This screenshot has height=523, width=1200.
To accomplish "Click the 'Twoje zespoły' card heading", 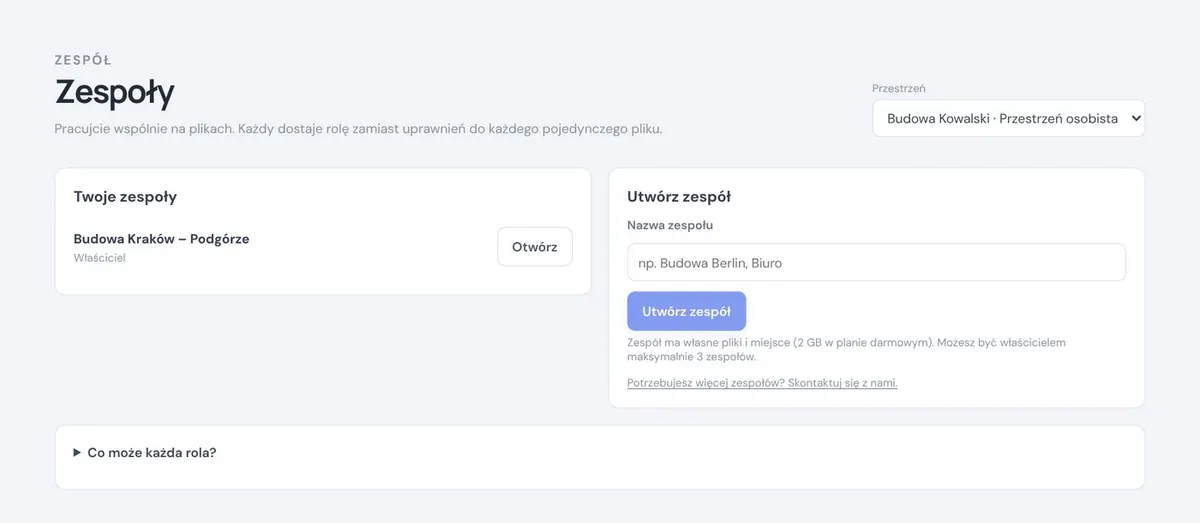I will pyautogui.click(x=125, y=197).
